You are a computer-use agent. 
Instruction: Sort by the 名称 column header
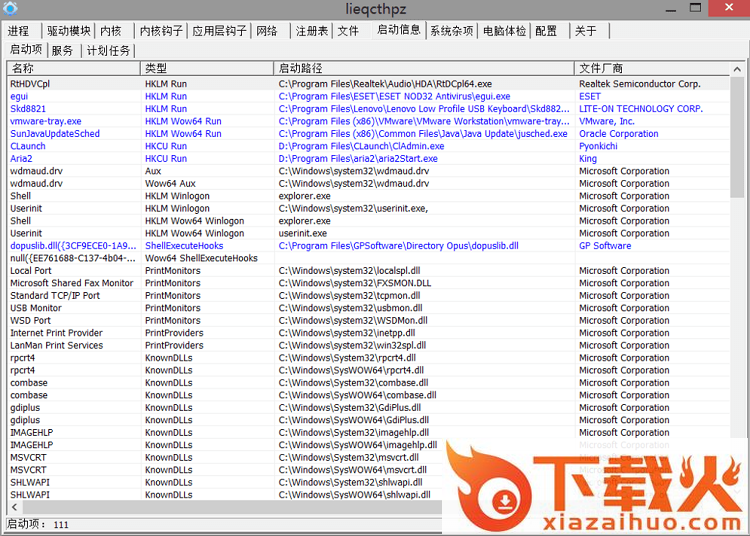[73, 68]
